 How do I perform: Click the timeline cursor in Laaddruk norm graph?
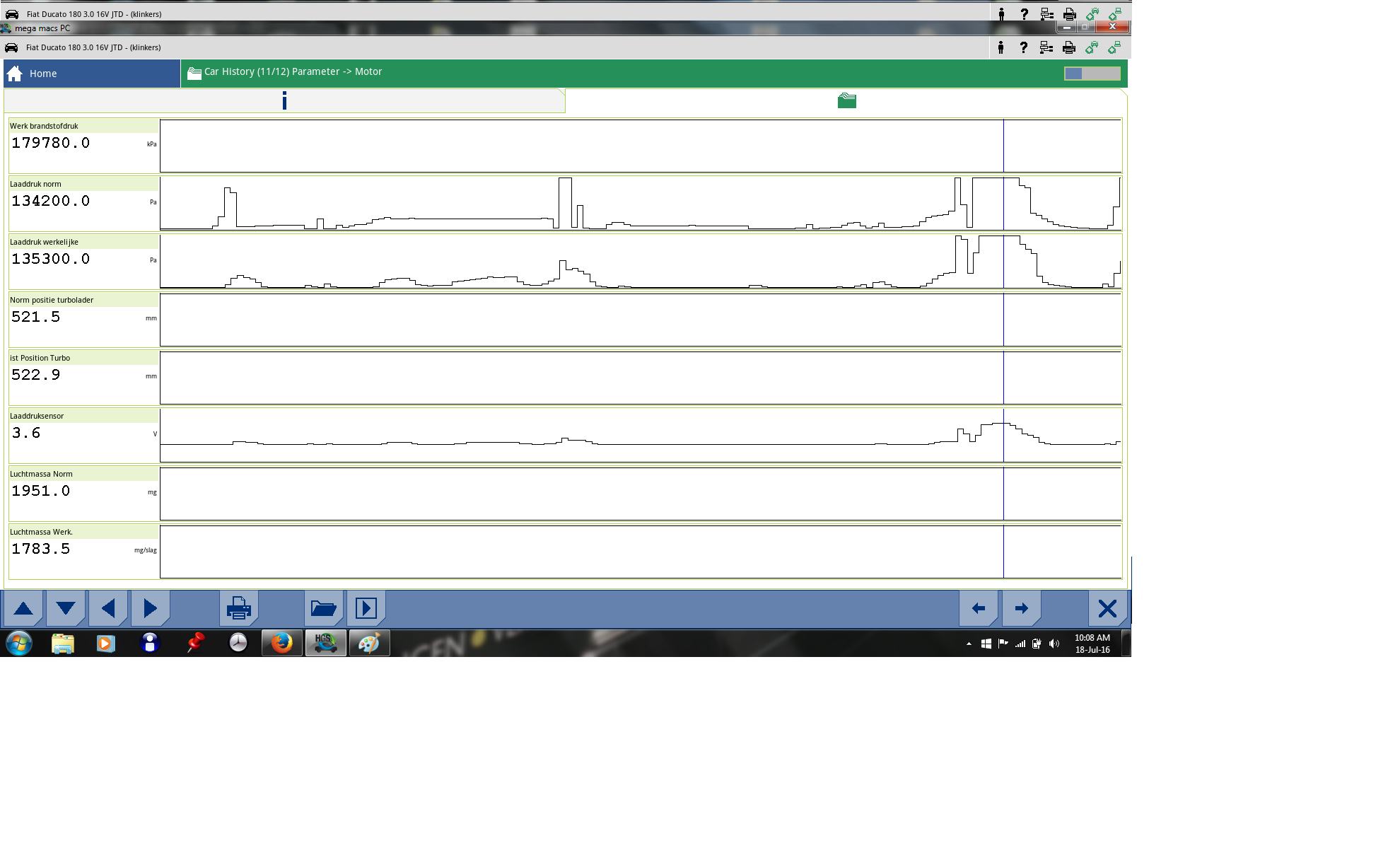point(1003,204)
